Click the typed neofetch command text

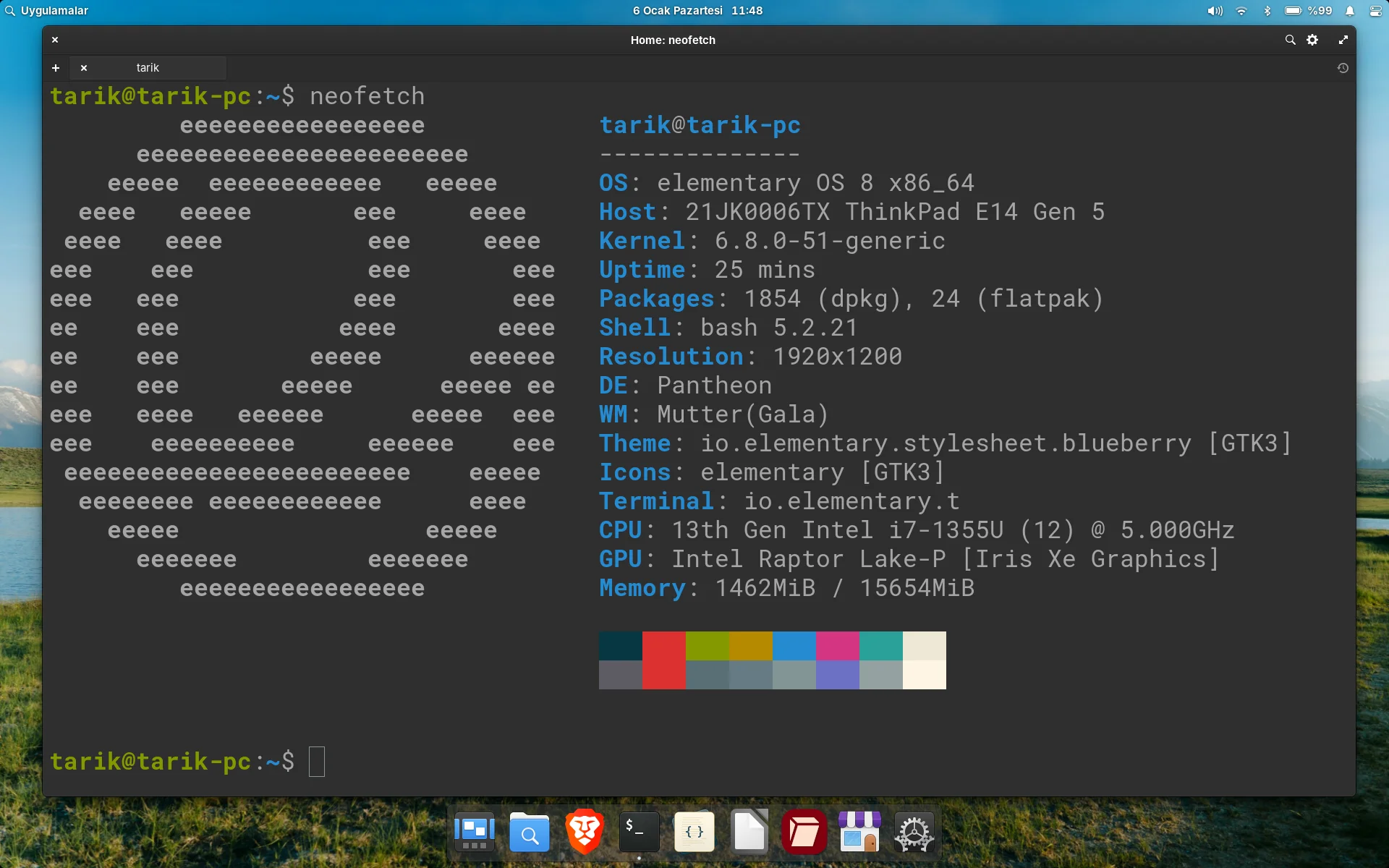[x=368, y=96]
